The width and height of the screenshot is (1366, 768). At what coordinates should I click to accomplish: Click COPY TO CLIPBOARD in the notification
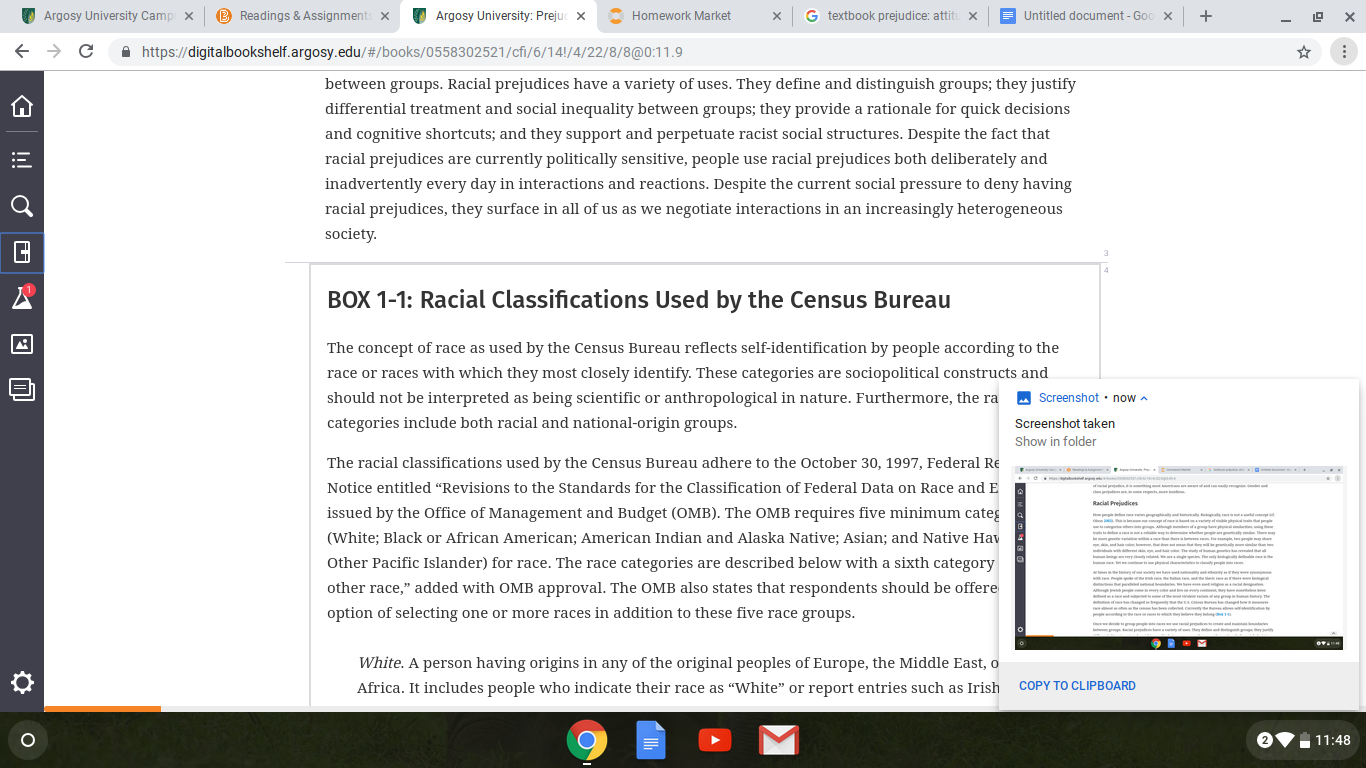(1077, 686)
